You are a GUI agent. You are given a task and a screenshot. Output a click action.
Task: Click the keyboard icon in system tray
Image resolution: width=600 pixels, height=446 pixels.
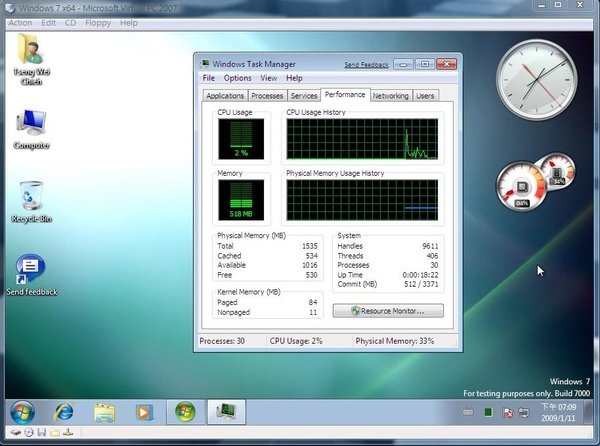[x=468, y=412]
